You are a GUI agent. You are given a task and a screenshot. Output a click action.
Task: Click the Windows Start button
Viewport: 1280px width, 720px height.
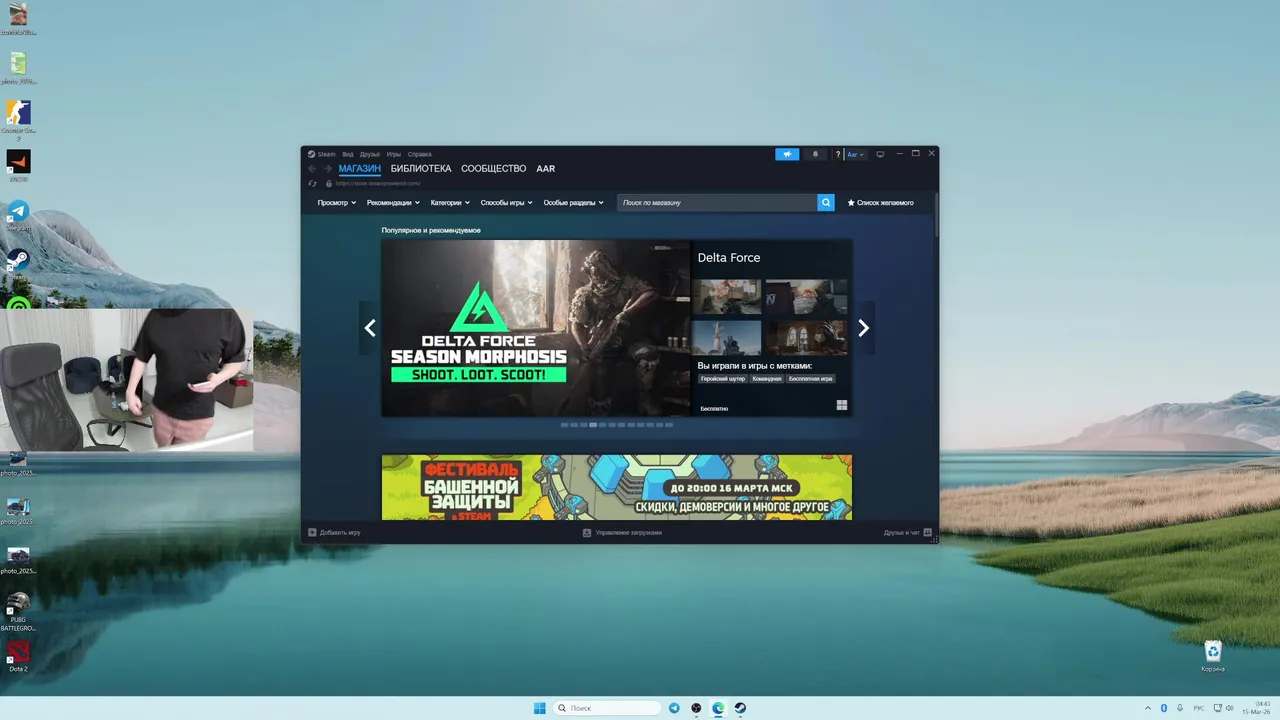click(540, 708)
